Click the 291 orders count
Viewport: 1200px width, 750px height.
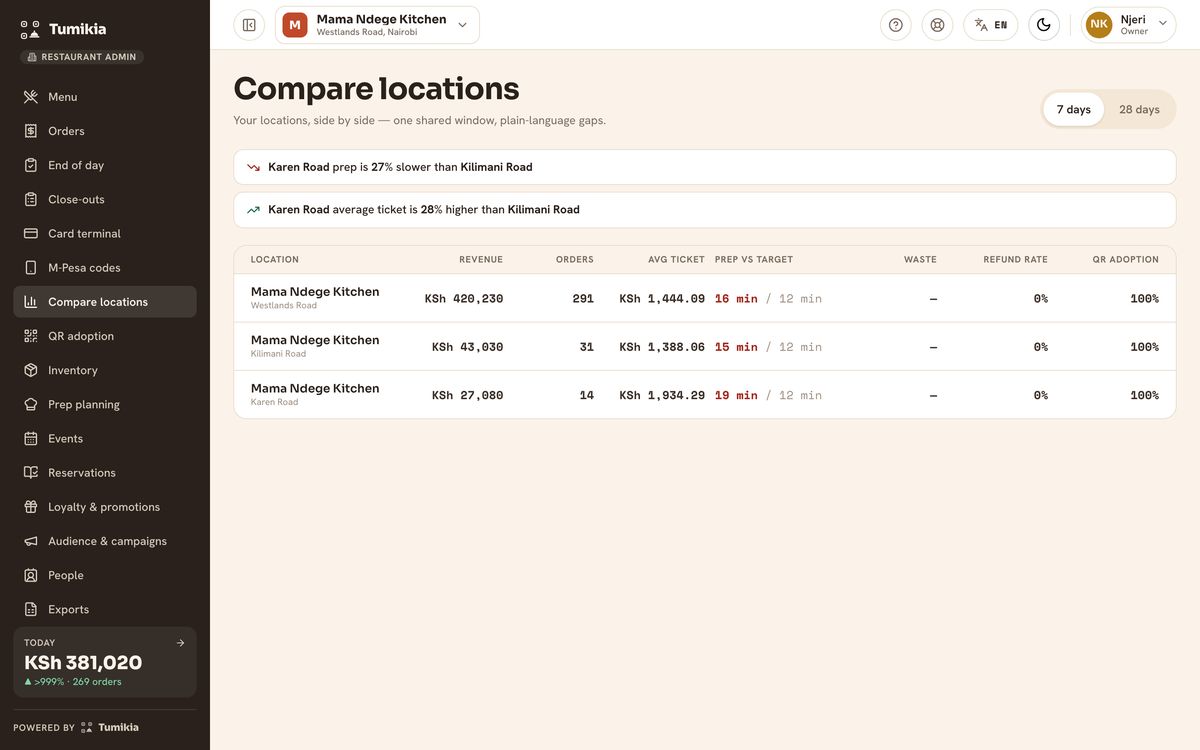click(583, 299)
